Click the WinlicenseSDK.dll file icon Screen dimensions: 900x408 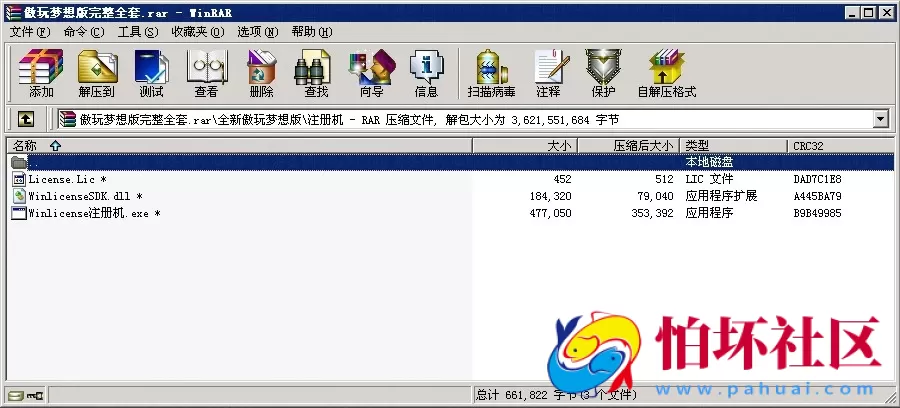[19, 196]
